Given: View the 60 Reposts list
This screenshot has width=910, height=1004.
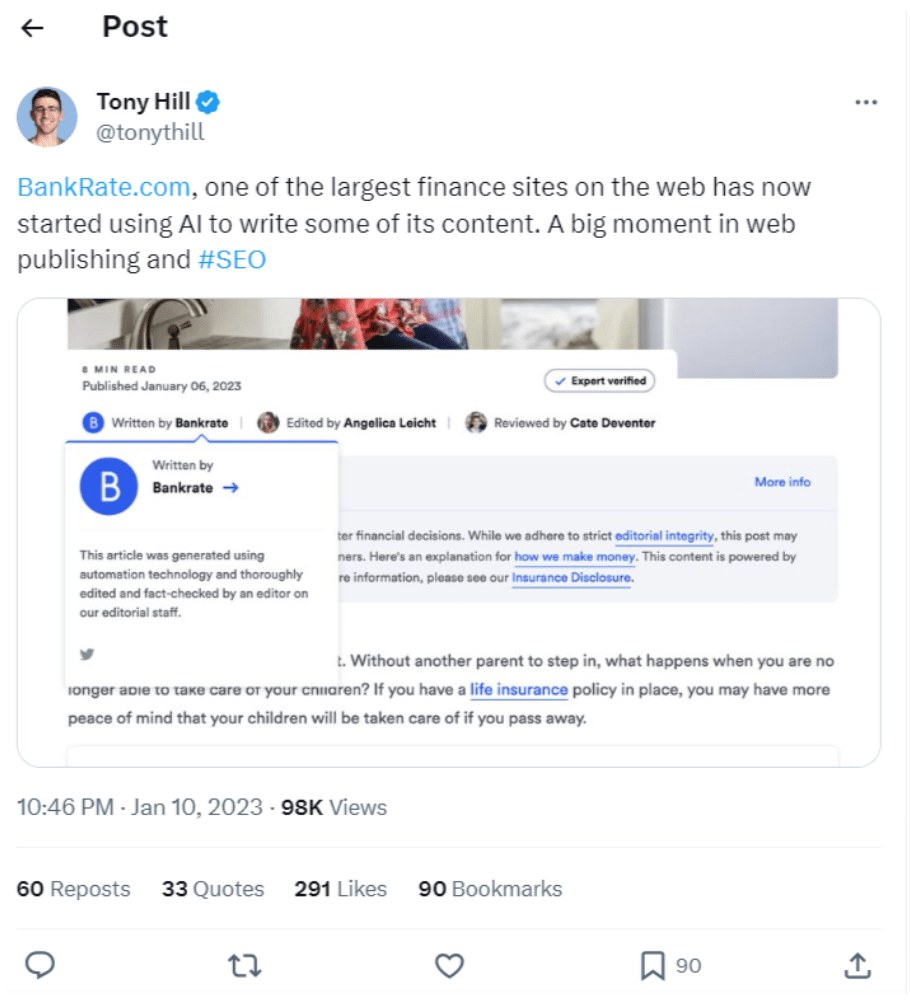Looking at the screenshot, I should (74, 889).
